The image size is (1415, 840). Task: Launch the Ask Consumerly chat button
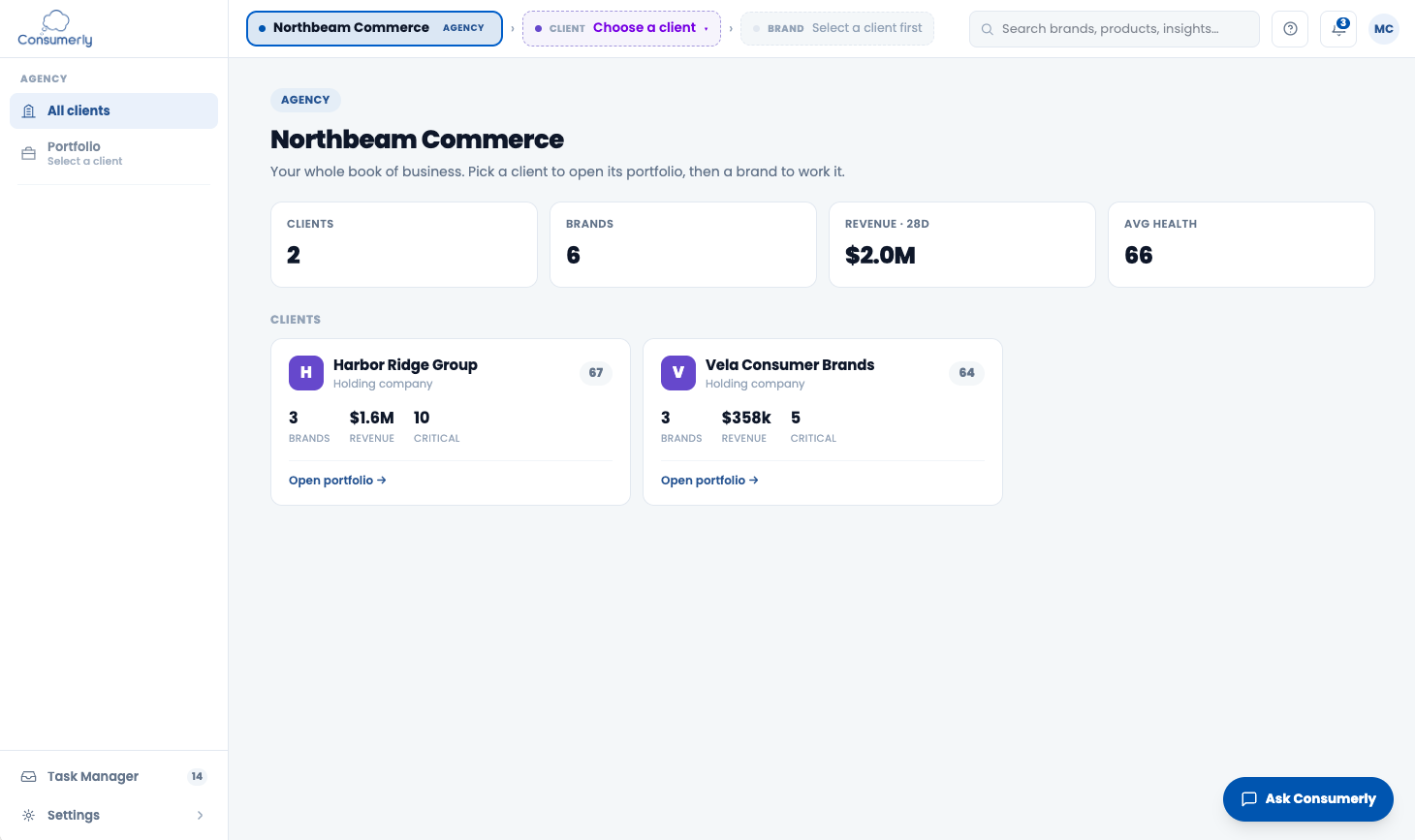pyautogui.click(x=1308, y=799)
